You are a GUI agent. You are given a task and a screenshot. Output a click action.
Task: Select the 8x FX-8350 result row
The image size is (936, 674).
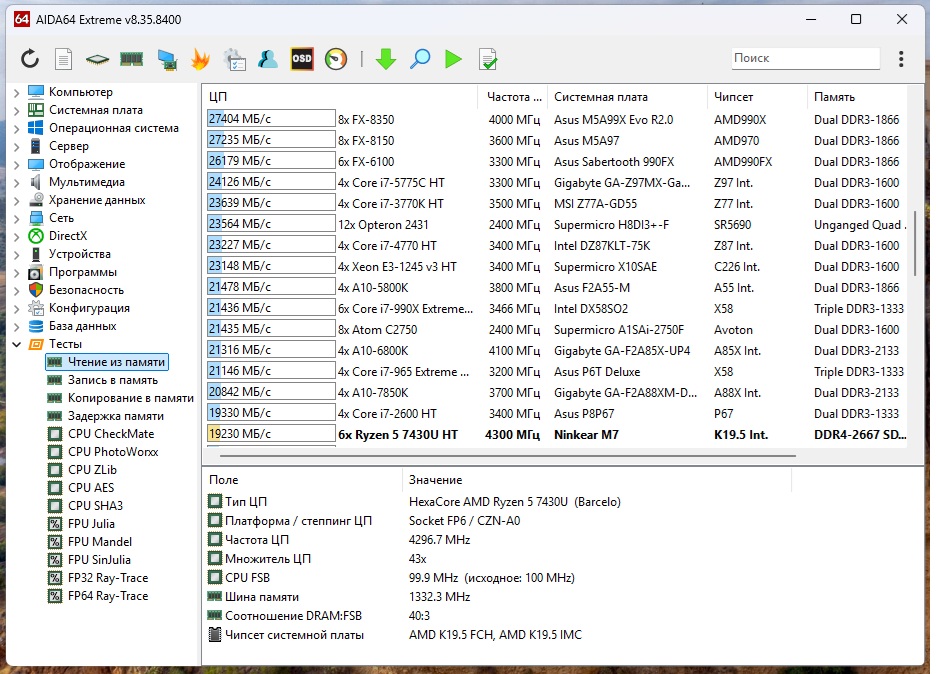coord(556,119)
